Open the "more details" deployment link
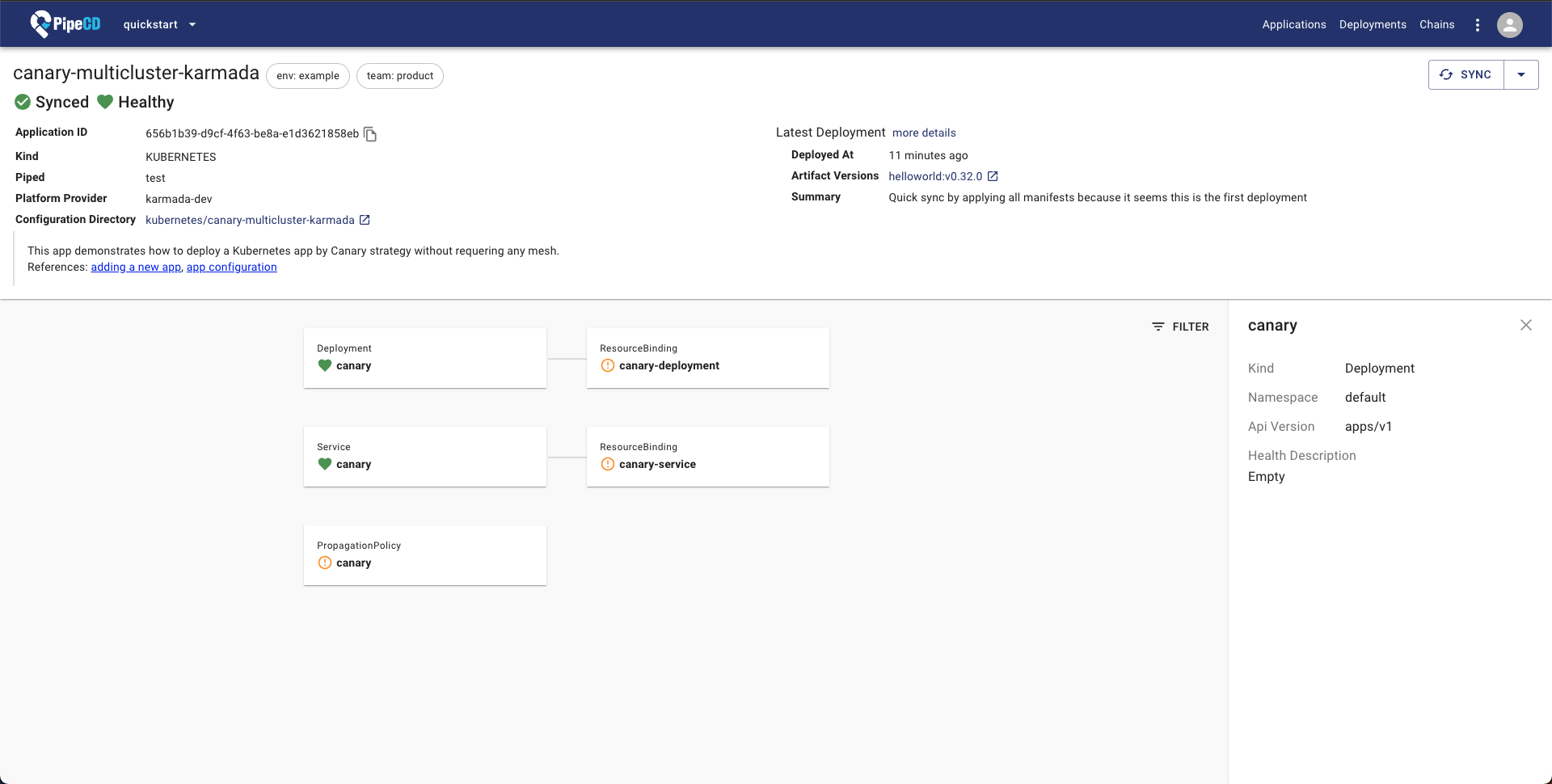The height and width of the screenshot is (784, 1552). pos(923,133)
